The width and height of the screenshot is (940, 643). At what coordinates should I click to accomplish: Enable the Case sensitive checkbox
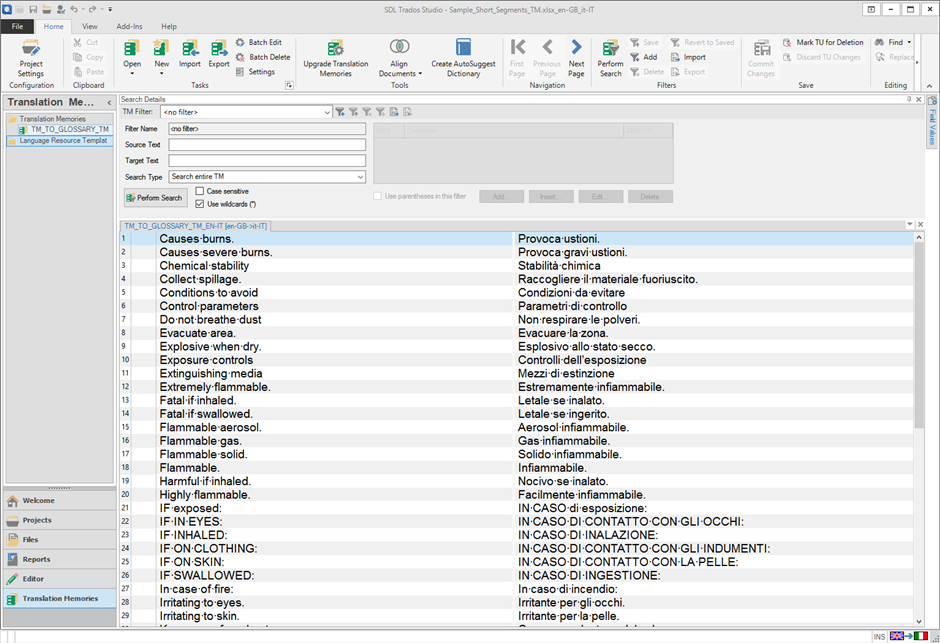[x=200, y=191]
